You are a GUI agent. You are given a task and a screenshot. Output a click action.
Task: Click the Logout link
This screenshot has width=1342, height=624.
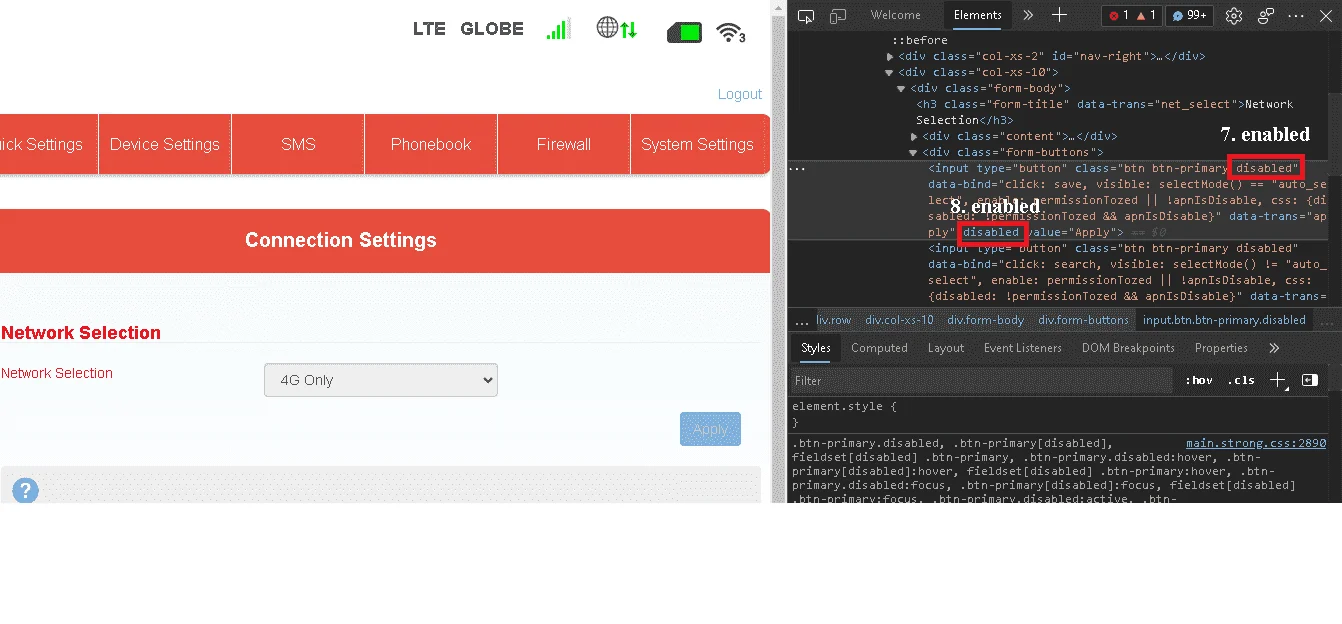[x=740, y=94]
